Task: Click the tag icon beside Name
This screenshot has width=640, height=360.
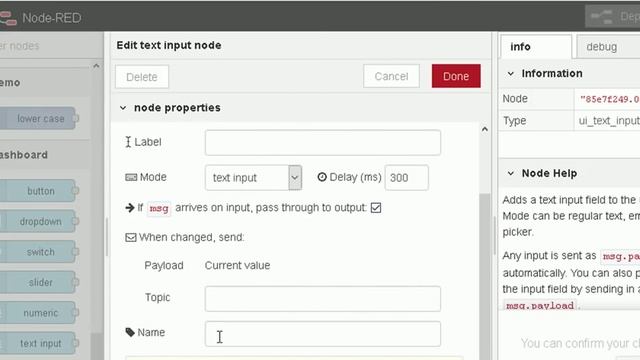Action: coord(130,332)
